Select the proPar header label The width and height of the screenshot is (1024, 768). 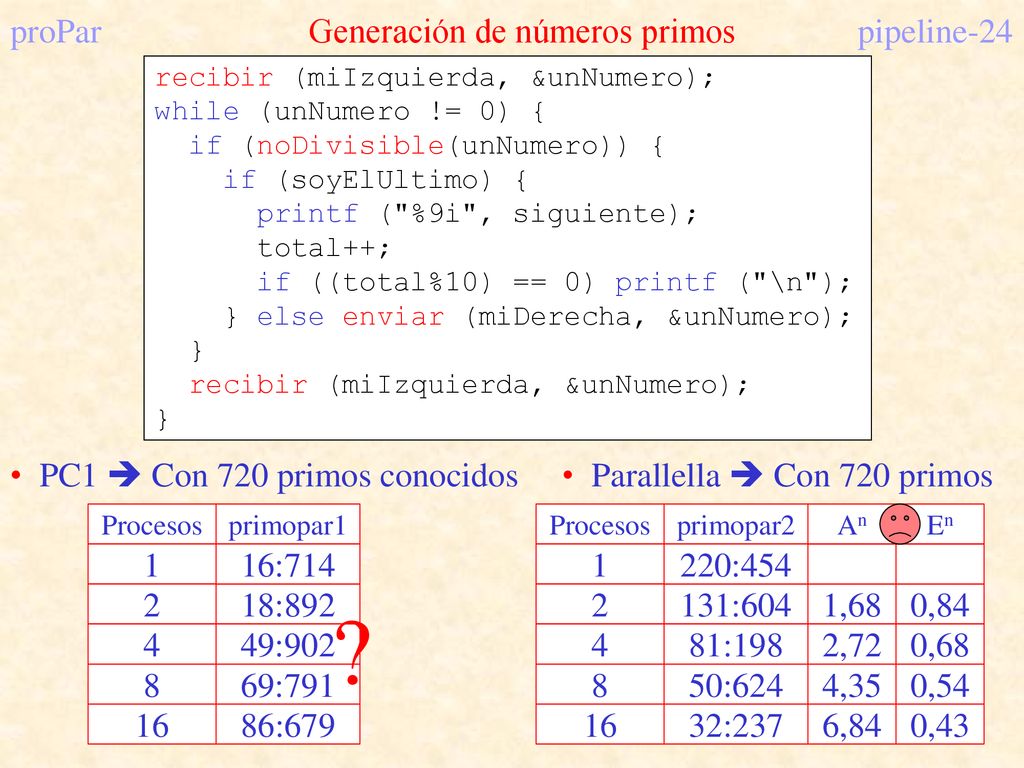pyautogui.click(x=56, y=32)
